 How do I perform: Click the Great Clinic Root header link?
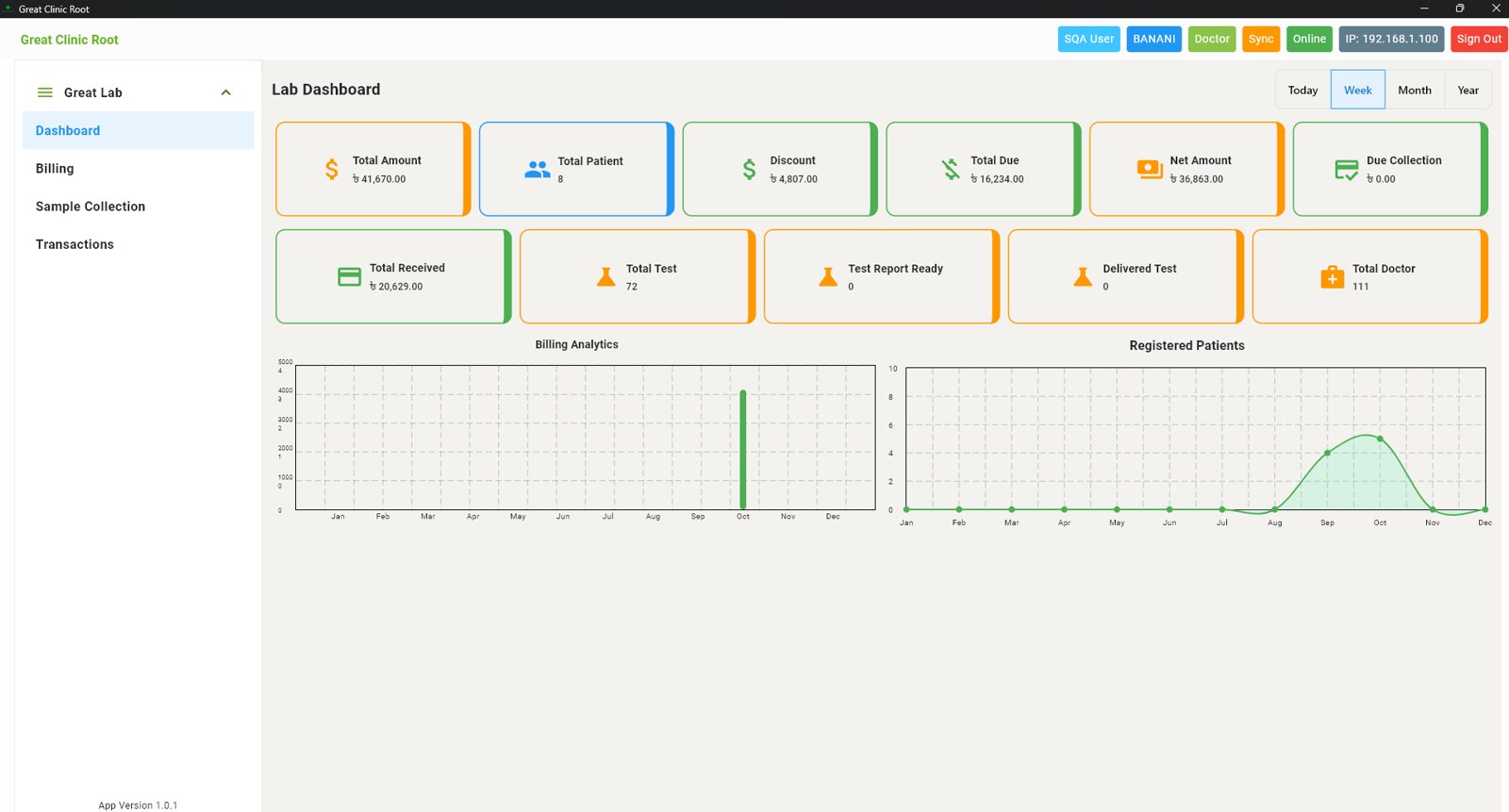click(x=70, y=40)
